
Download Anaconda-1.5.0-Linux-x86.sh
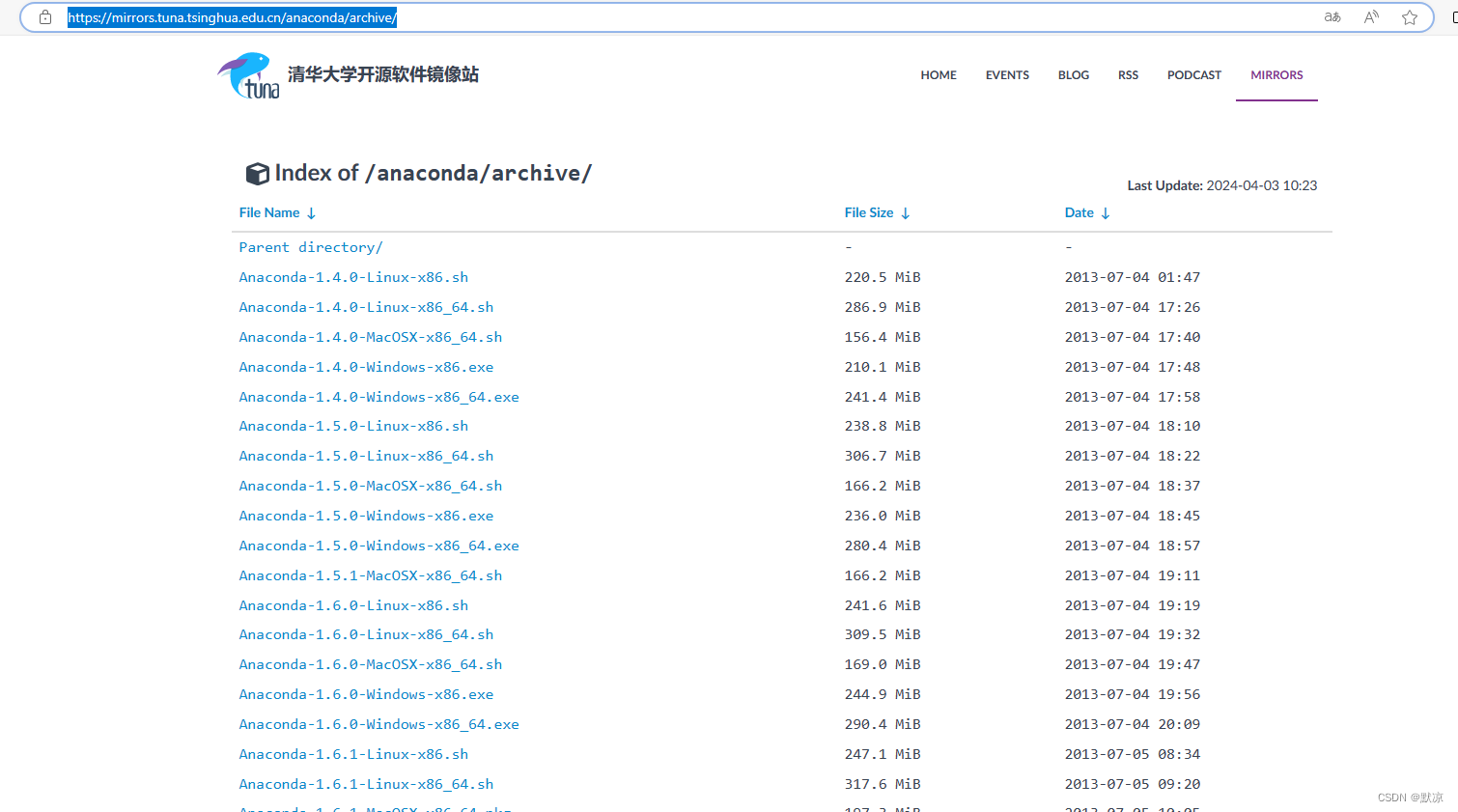tap(353, 427)
